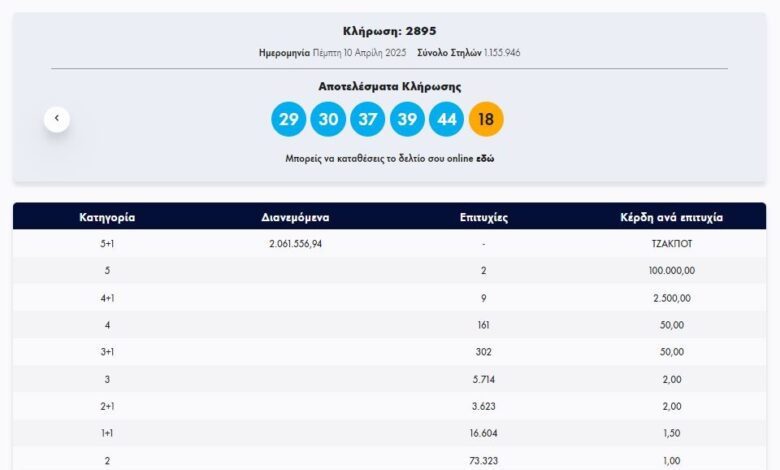The image size is (780, 470).
Task: Click the 'Επιτυχίες' column header
Action: pos(483,217)
